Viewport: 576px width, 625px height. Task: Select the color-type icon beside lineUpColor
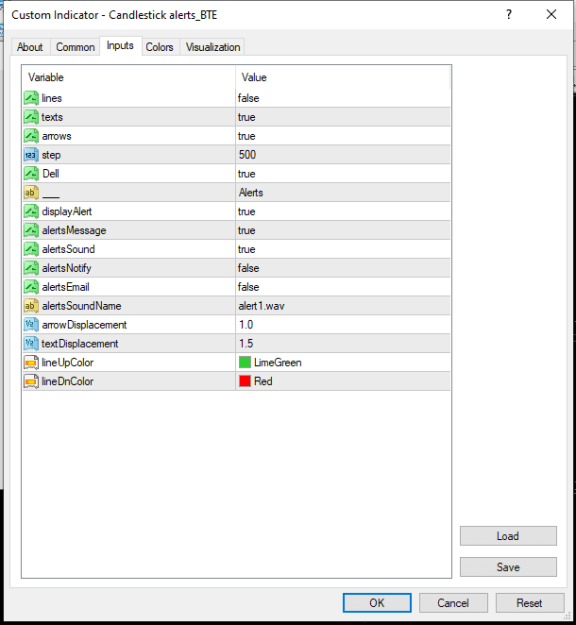31,362
